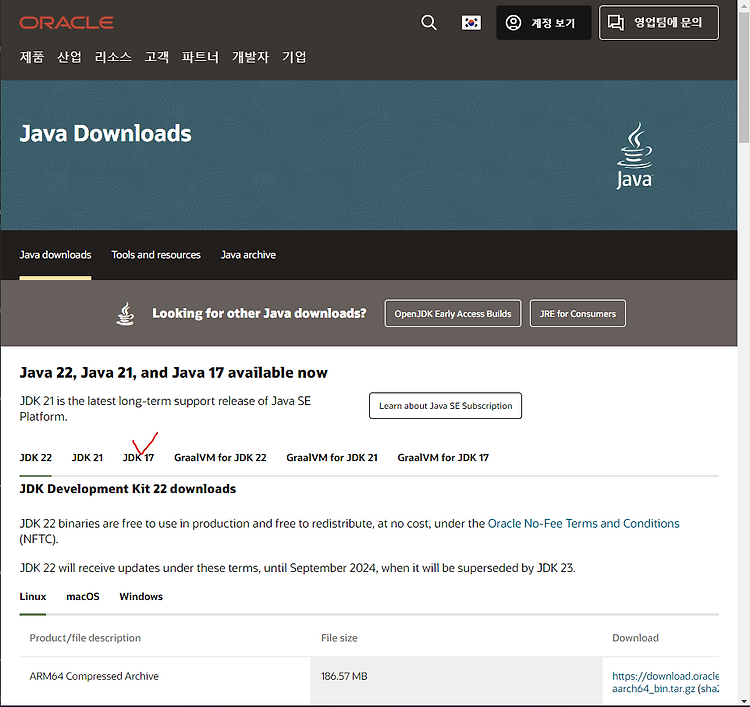The image size is (750, 707).
Task: Select the JDK 21 tab
Action: coord(87,458)
